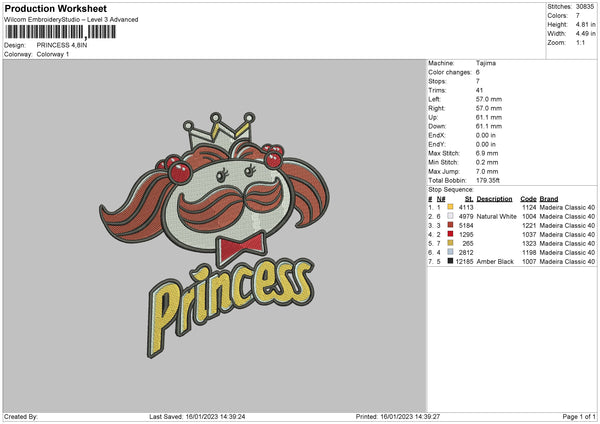The width and height of the screenshot is (600, 424).
Task: Click the 'Right:' label
Action: coord(437,108)
